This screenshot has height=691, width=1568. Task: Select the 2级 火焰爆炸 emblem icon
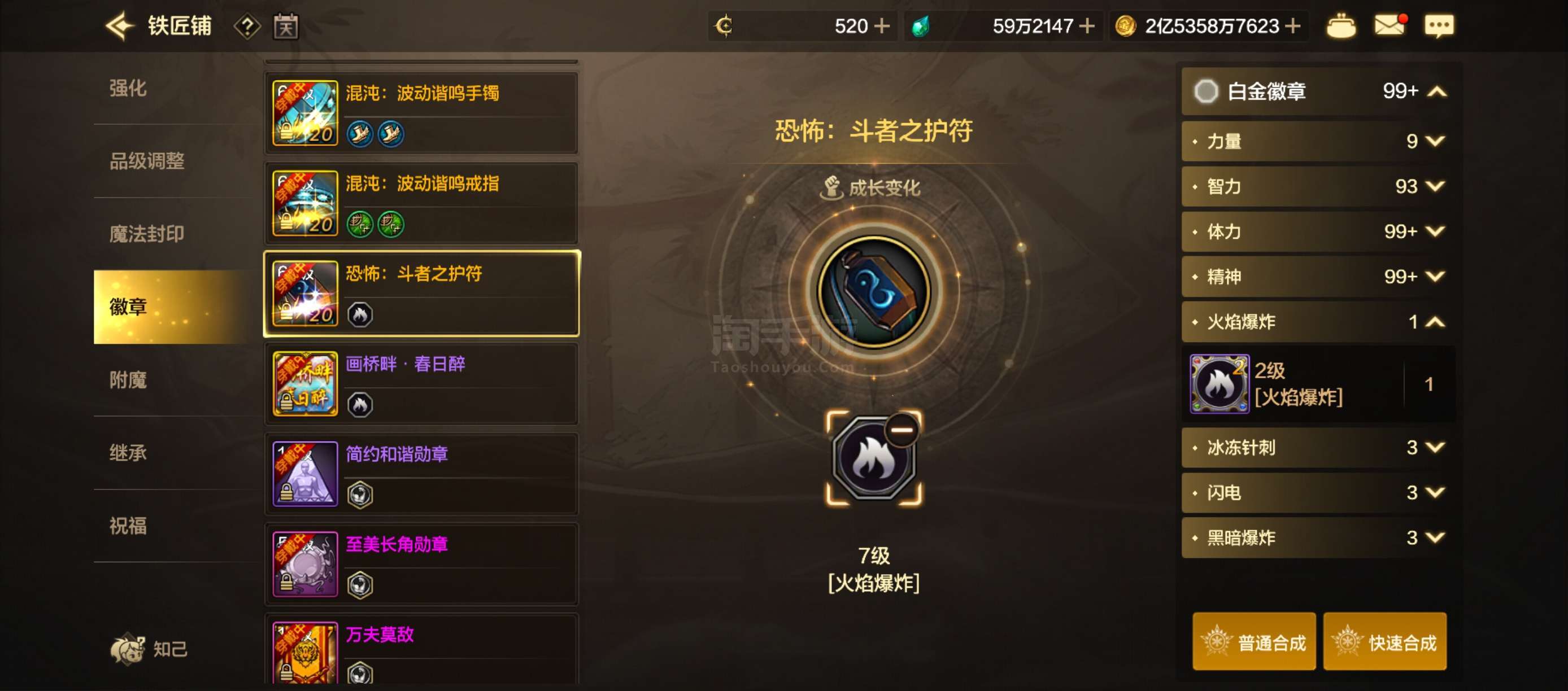[1219, 384]
